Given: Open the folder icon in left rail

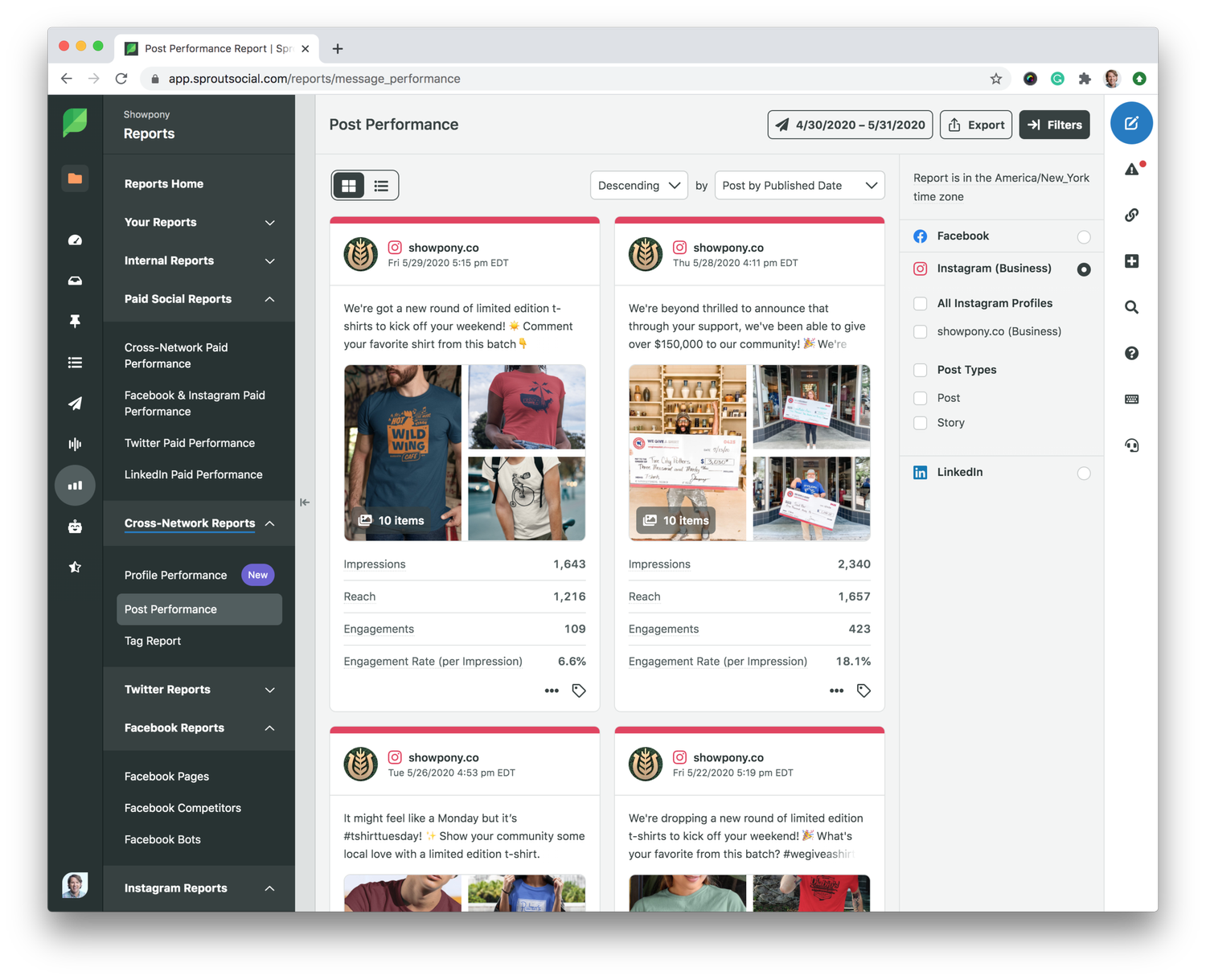Looking at the screenshot, I should [x=75, y=178].
